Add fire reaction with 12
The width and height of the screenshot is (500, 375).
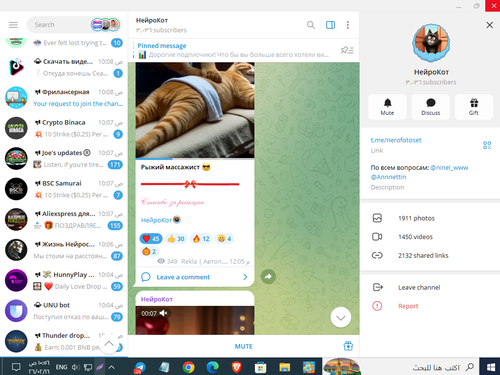201,239
